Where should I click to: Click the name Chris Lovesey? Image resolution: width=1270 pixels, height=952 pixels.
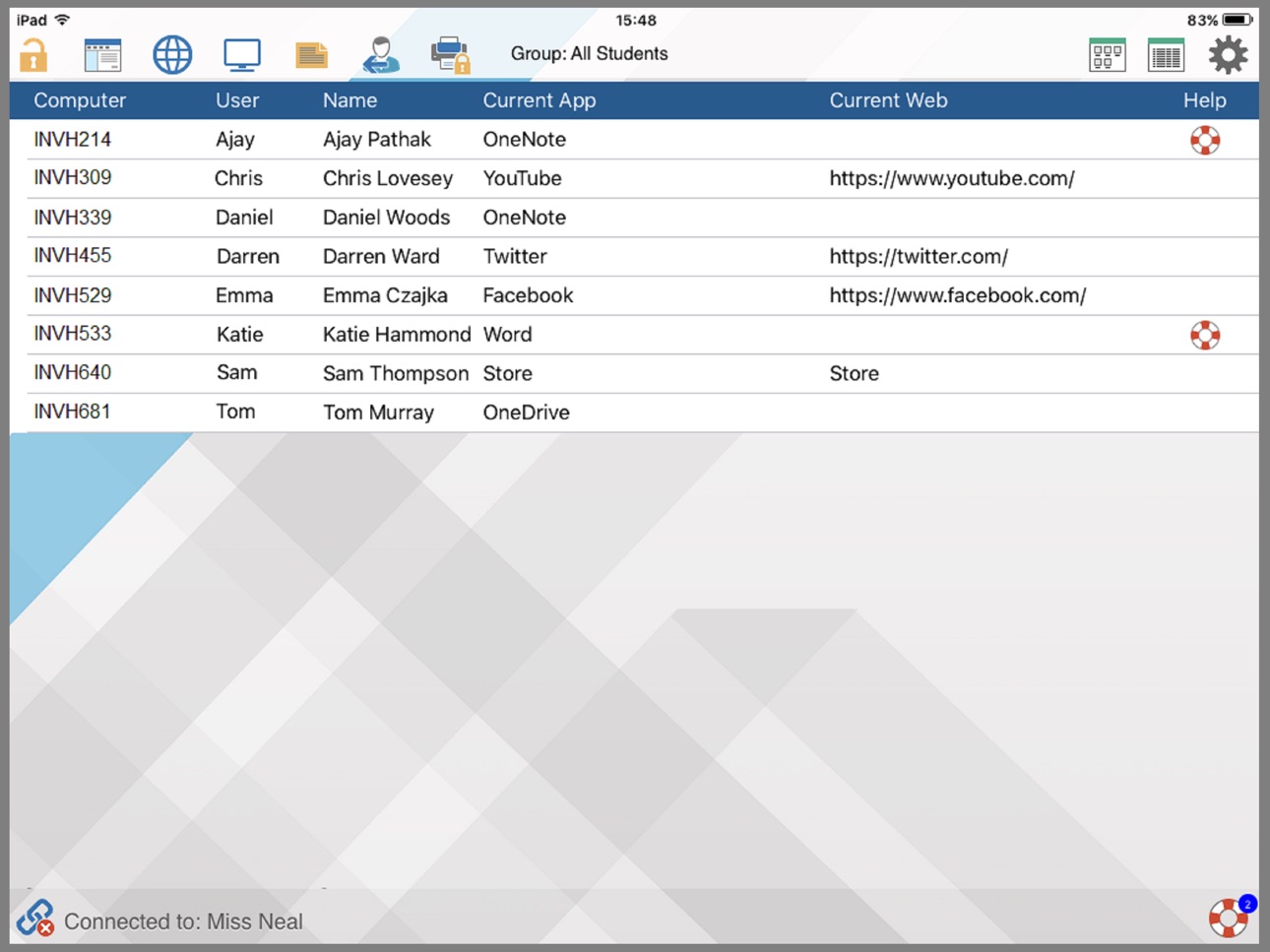[x=388, y=178]
